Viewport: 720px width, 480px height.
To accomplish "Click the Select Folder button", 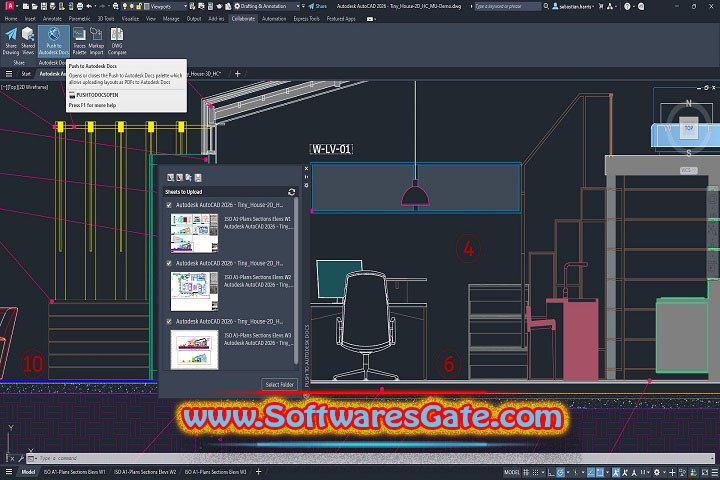I will tap(279, 384).
